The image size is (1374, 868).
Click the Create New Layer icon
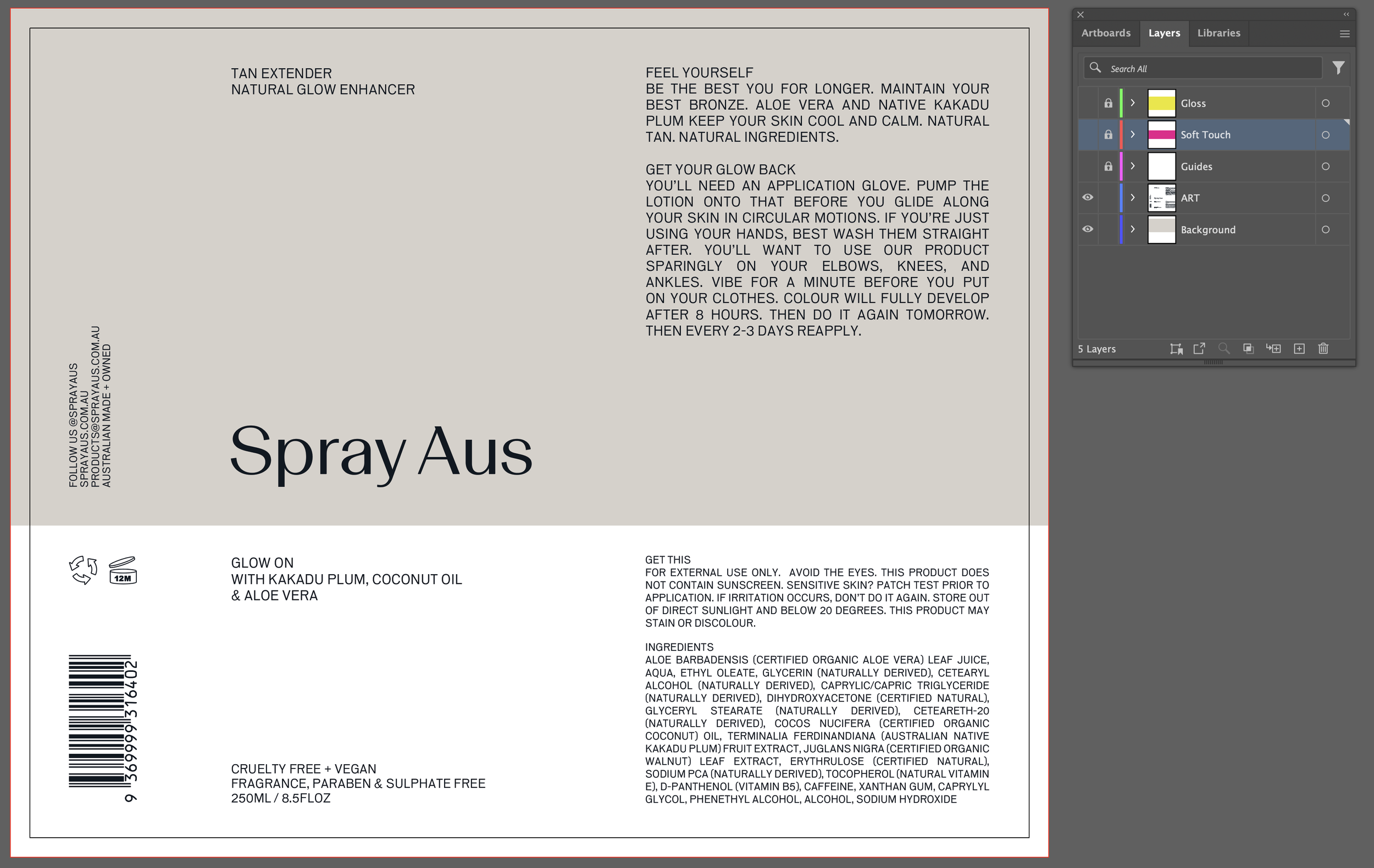point(1299,348)
